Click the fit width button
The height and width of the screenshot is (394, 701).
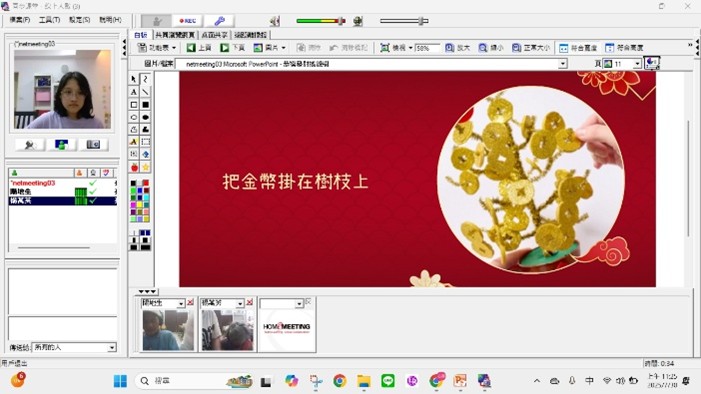pyautogui.click(x=578, y=47)
